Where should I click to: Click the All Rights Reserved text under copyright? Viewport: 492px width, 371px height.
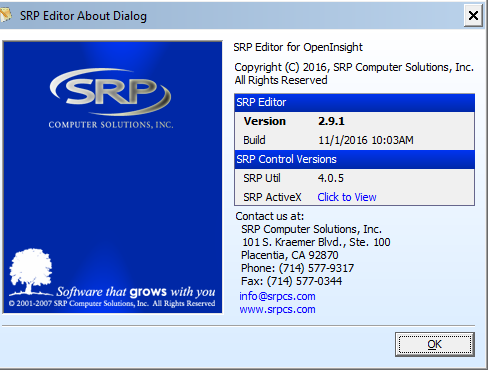281,80
